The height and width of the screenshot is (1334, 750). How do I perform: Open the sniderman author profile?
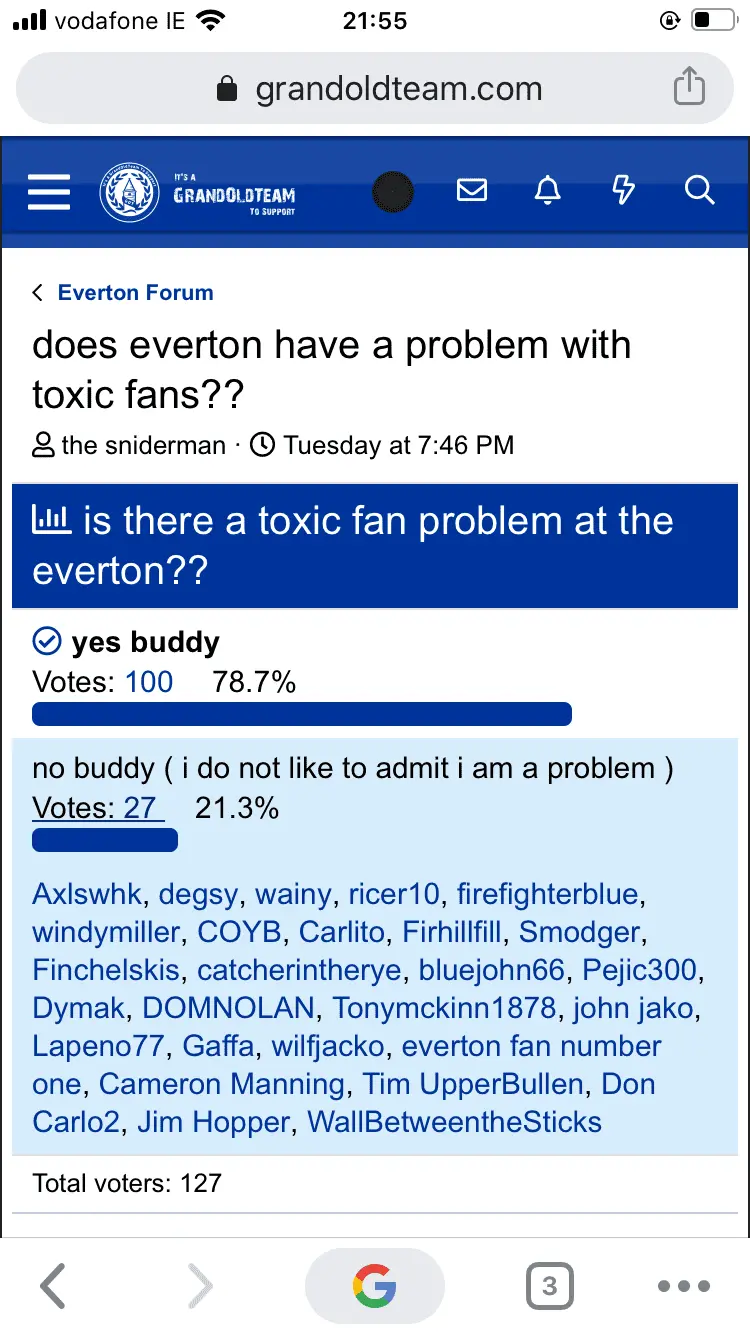[x=143, y=445]
